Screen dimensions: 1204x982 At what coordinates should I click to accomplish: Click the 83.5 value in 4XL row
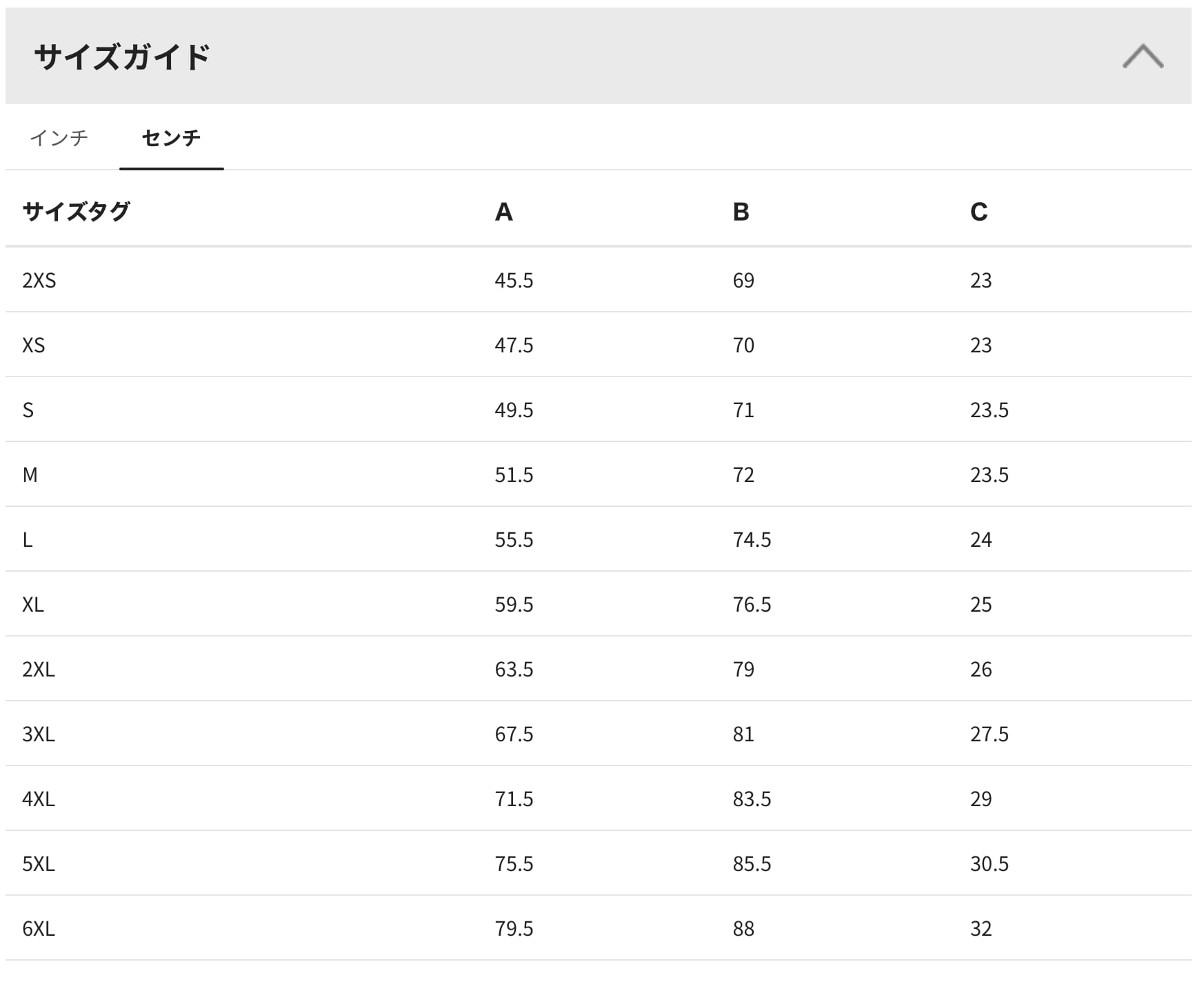(752, 799)
